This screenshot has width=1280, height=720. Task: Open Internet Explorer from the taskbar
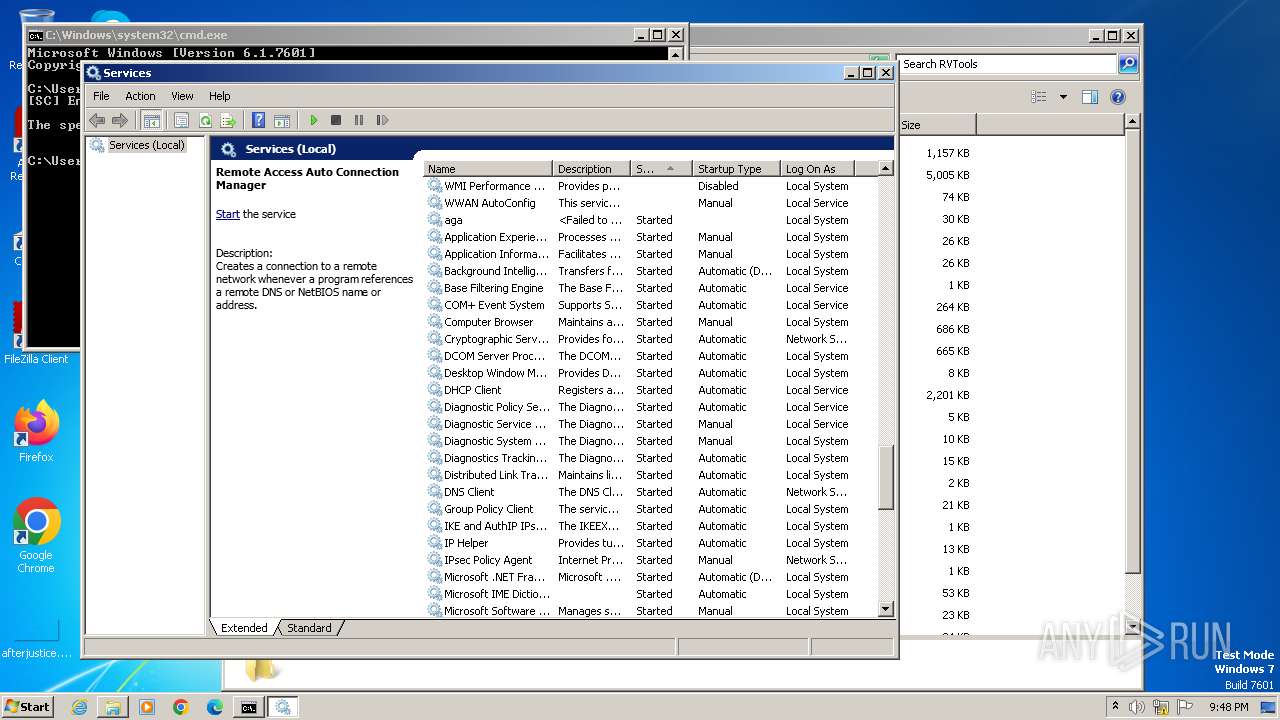[80, 707]
